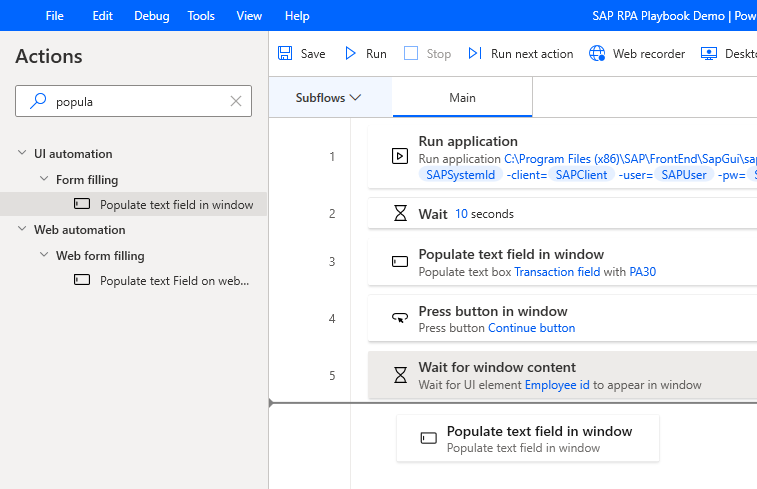Open the Edit menu
This screenshot has height=489, width=757.
point(102,16)
